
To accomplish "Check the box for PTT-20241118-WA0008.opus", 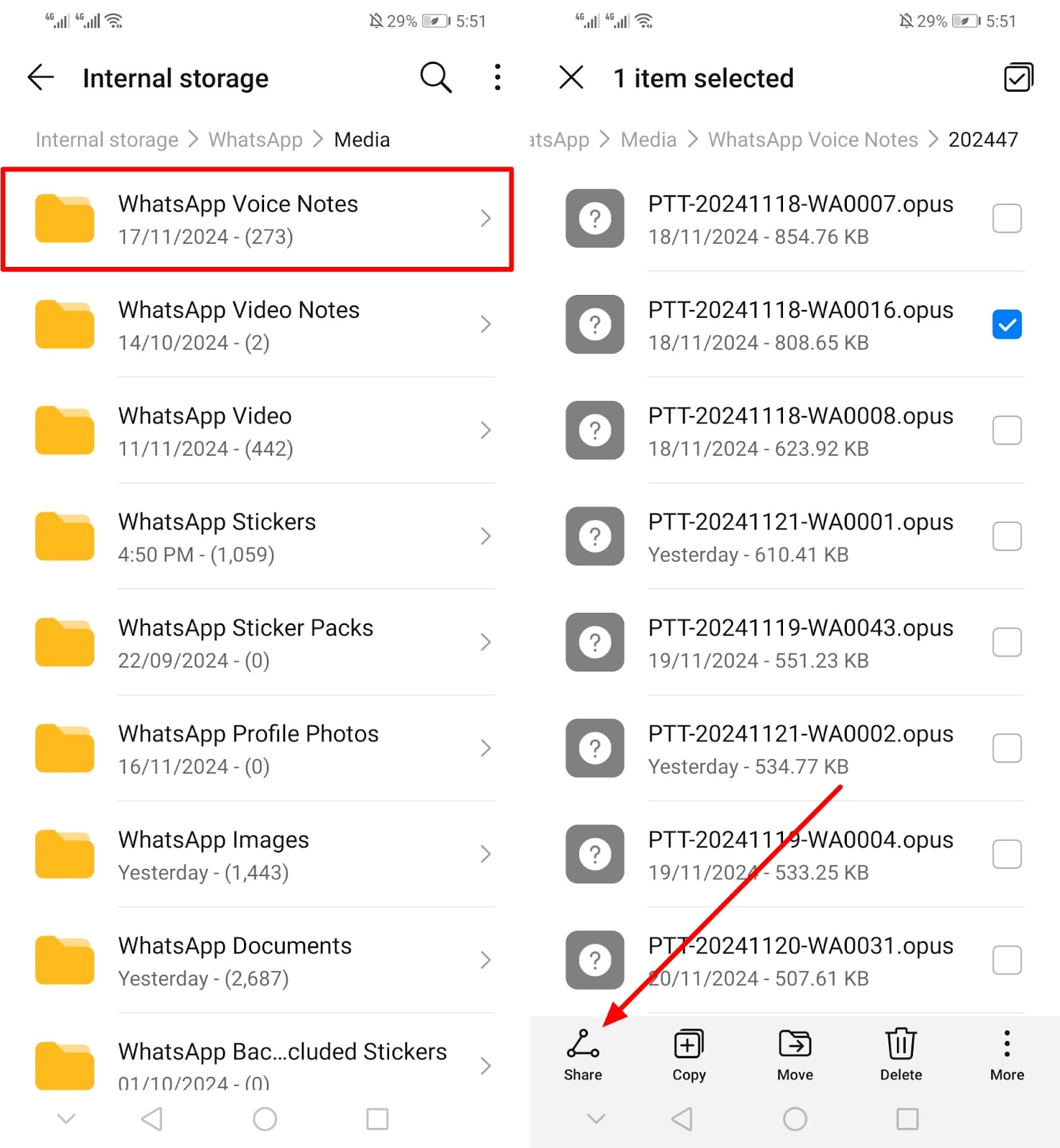I will pyautogui.click(x=1007, y=430).
